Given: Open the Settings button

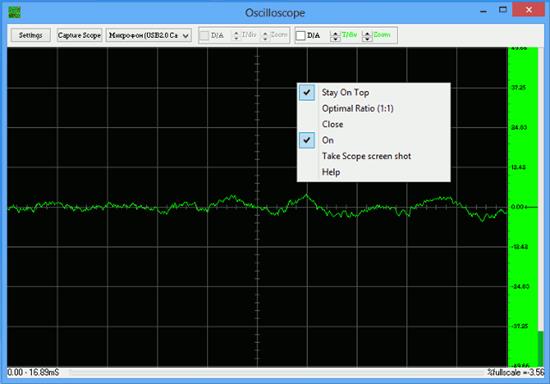Looking at the screenshot, I should pyautogui.click(x=31, y=35).
